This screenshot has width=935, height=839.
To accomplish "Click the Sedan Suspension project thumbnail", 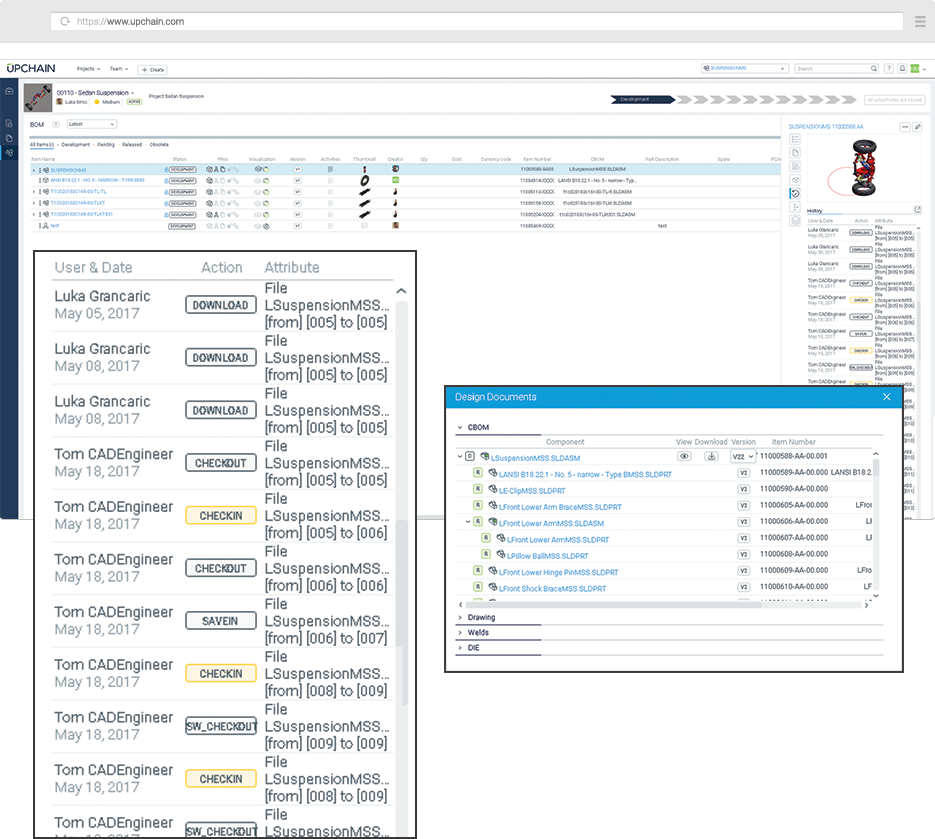I will pos(38,98).
